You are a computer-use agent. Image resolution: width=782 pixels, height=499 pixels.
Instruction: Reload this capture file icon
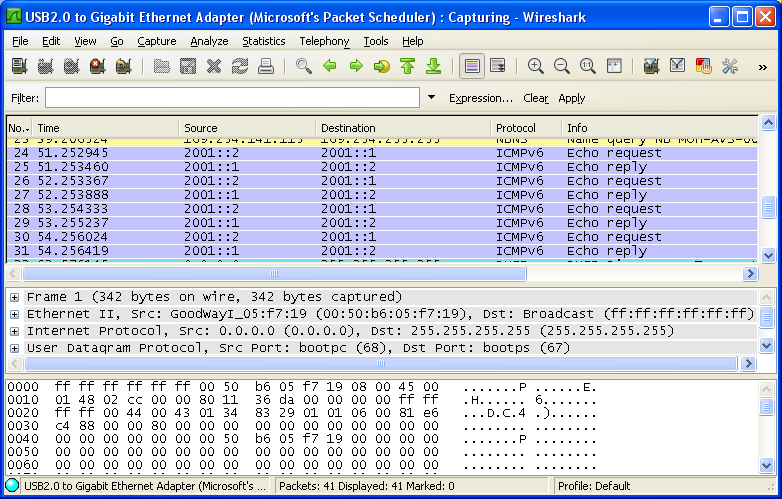pos(240,66)
